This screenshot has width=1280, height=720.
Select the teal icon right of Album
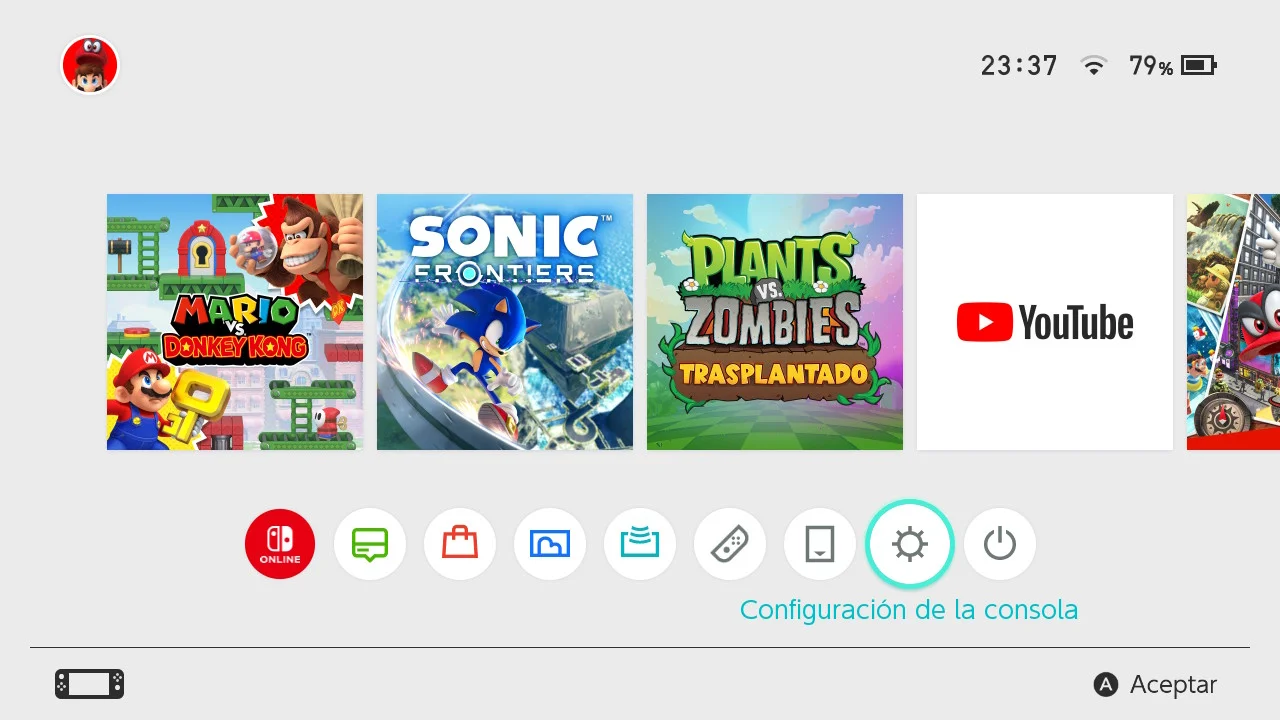click(x=640, y=545)
